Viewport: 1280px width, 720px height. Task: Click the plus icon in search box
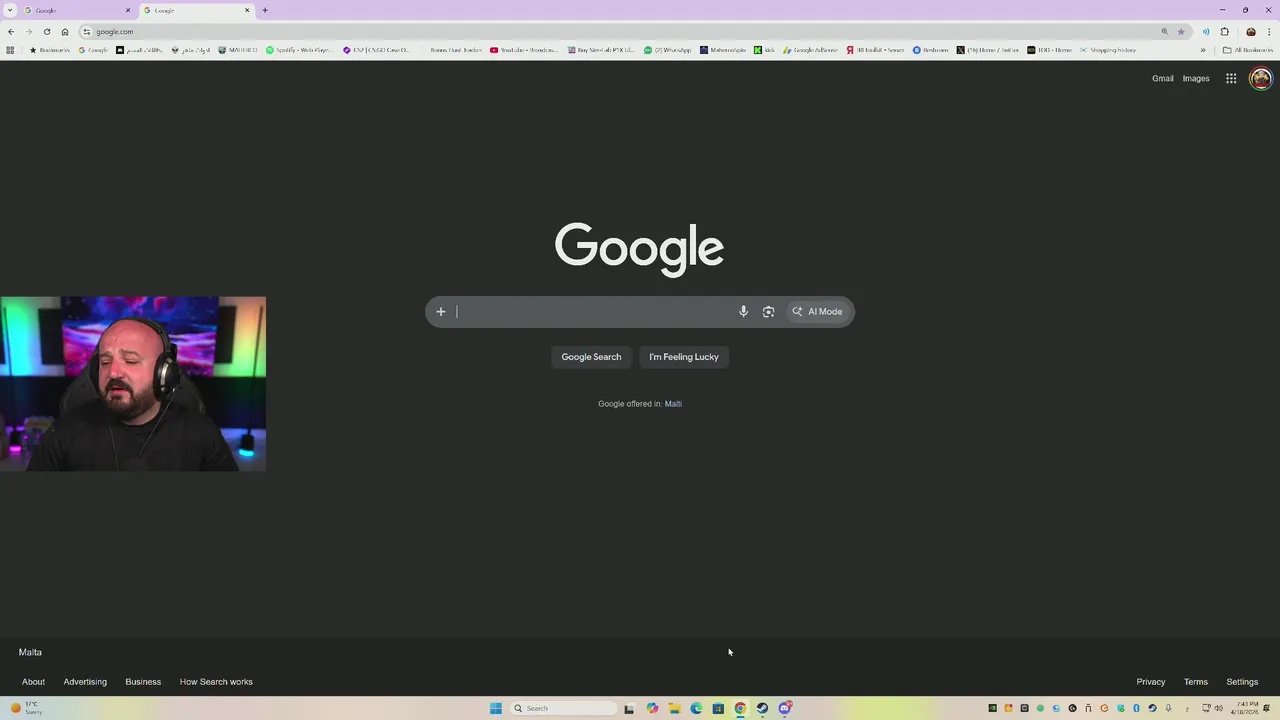440,311
